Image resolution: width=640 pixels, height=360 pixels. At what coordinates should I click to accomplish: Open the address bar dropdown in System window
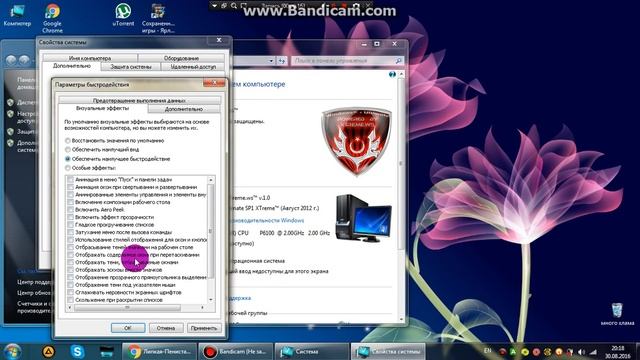click(271, 61)
